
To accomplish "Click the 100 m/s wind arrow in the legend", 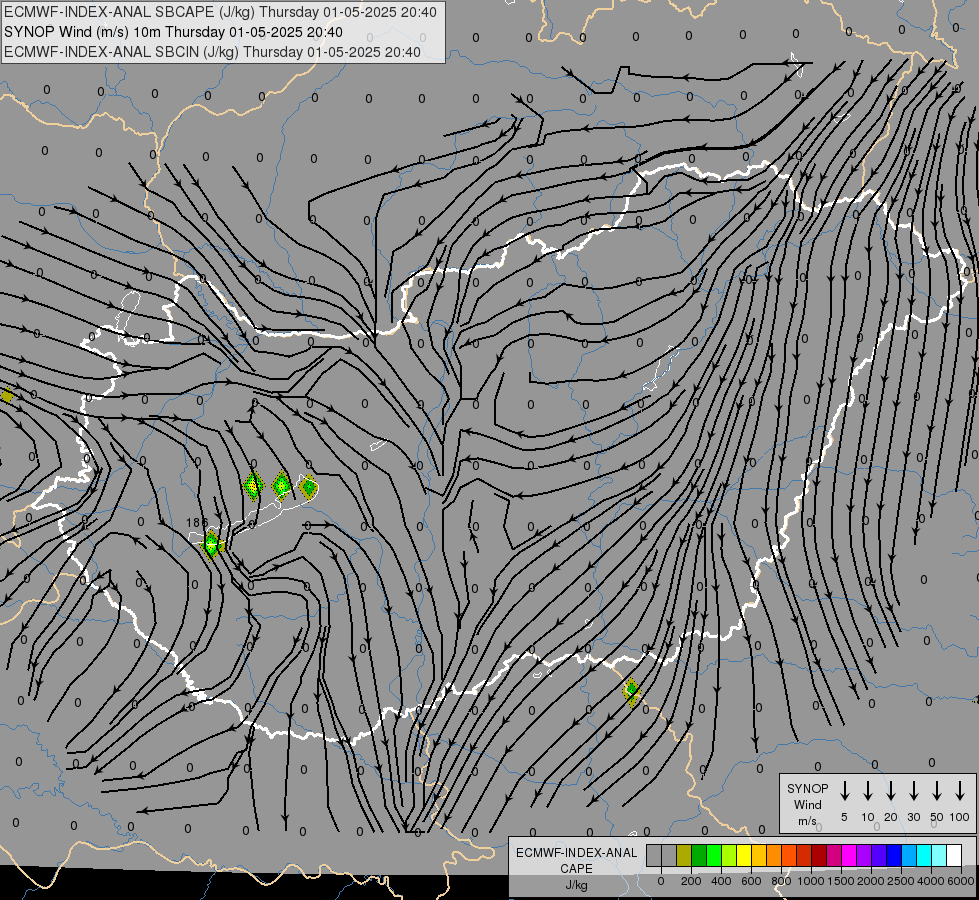I will click(960, 791).
